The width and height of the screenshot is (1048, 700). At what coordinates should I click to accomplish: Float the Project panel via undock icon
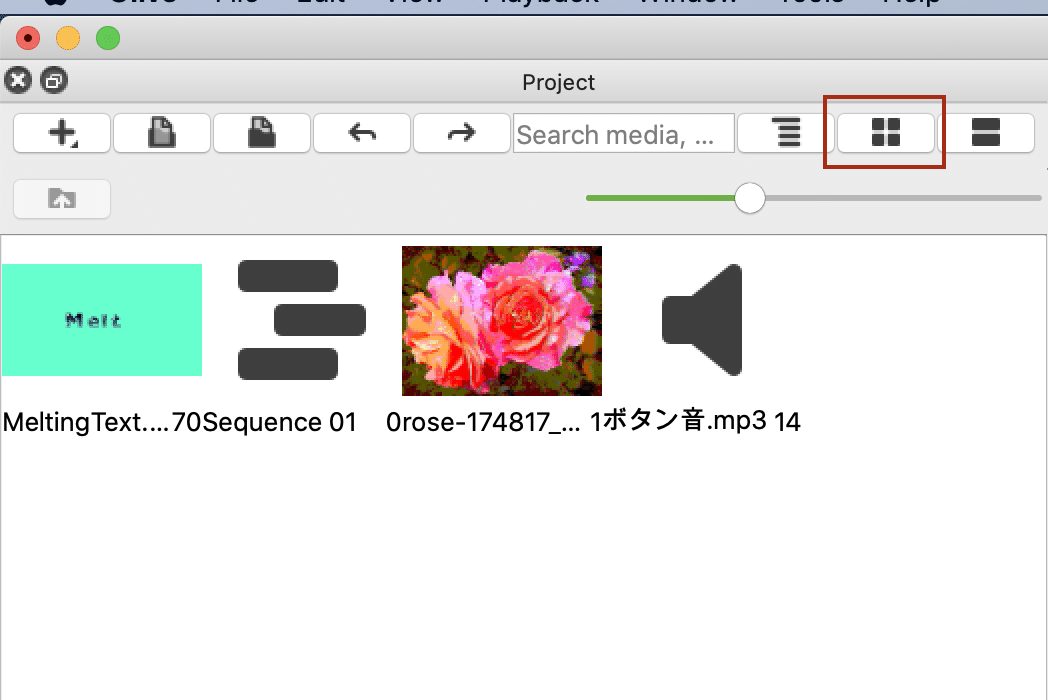pyautogui.click(x=53, y=81)
